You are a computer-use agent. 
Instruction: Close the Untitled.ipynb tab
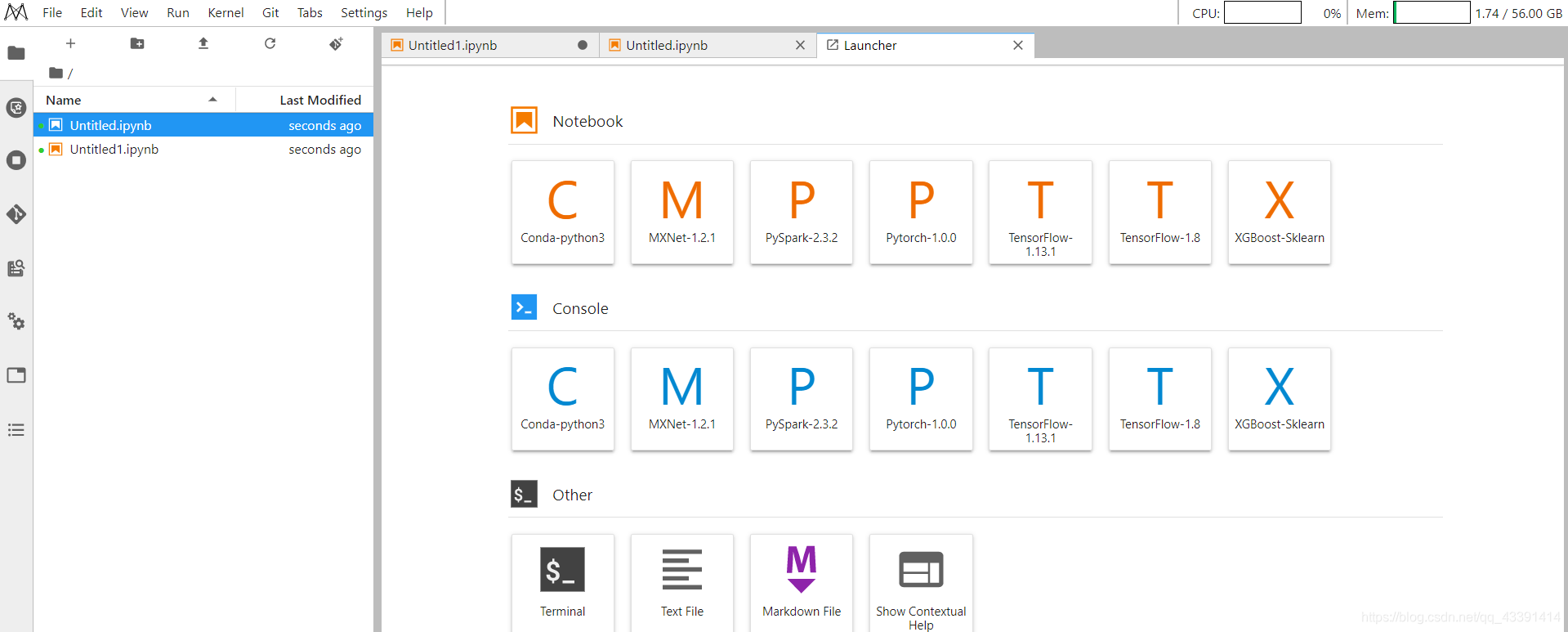coord(800,45)
